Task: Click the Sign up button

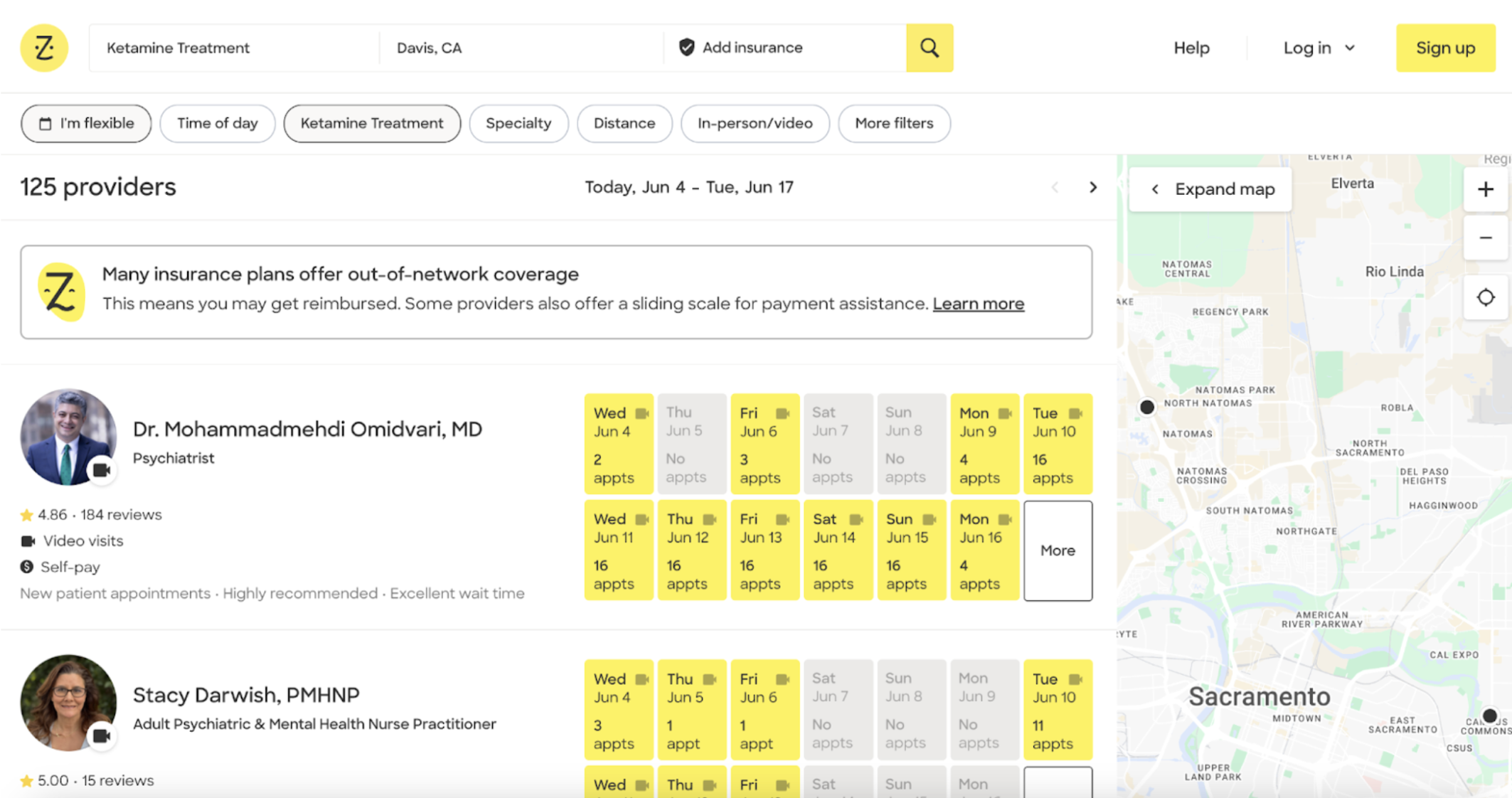Action: coord(1445,48)
